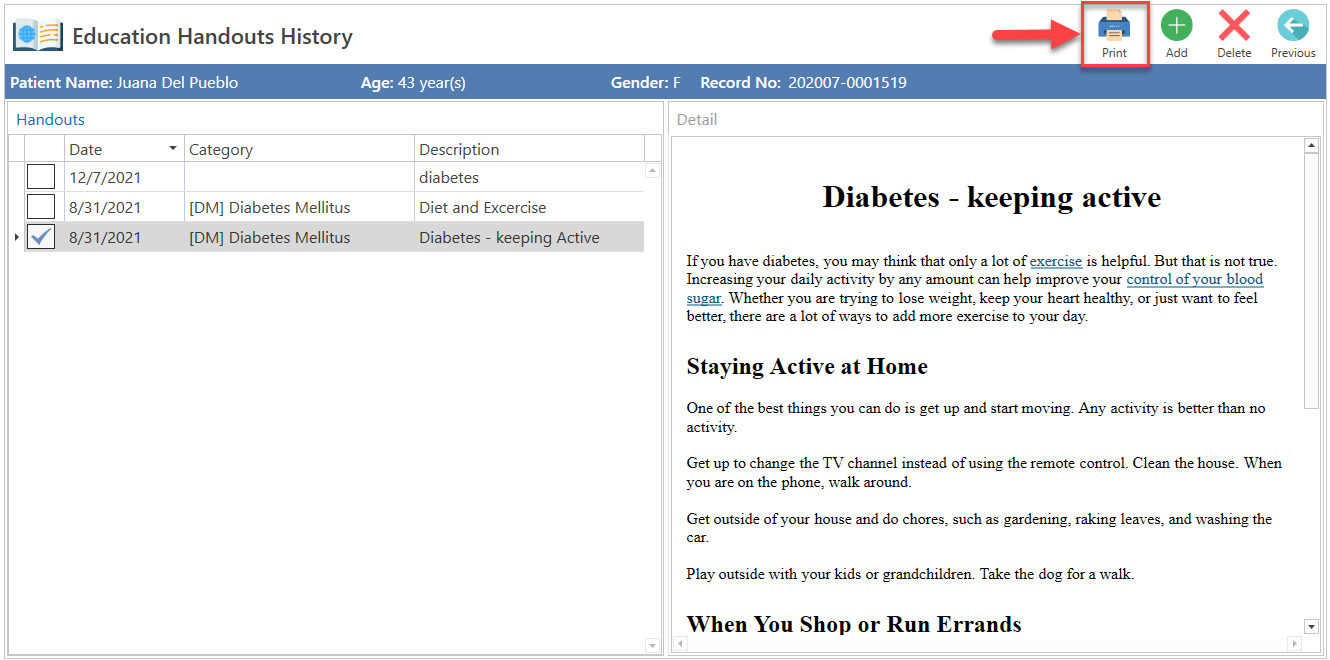This screenshot has height=660, width=1330.
Task: Click the handouts list scroll up arrow
Action: click(x=652, y=171)
